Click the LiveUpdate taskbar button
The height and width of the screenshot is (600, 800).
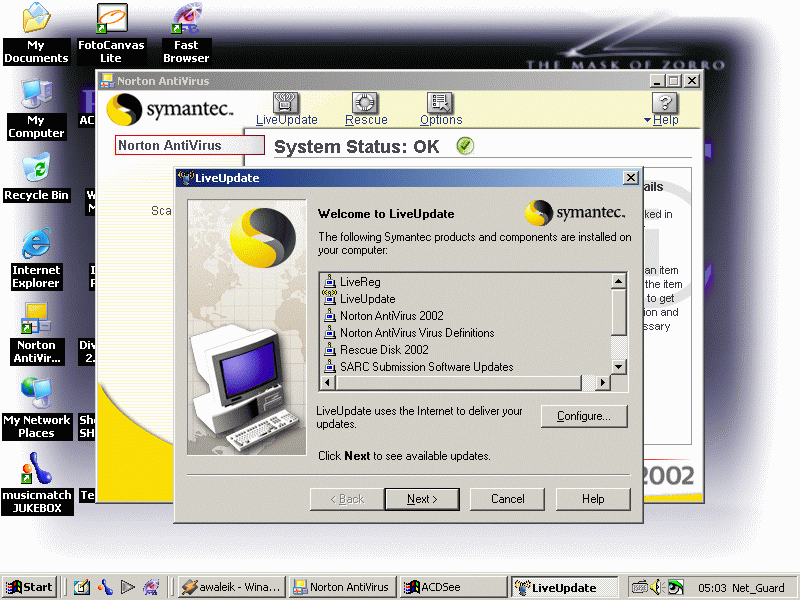[564, 587]
